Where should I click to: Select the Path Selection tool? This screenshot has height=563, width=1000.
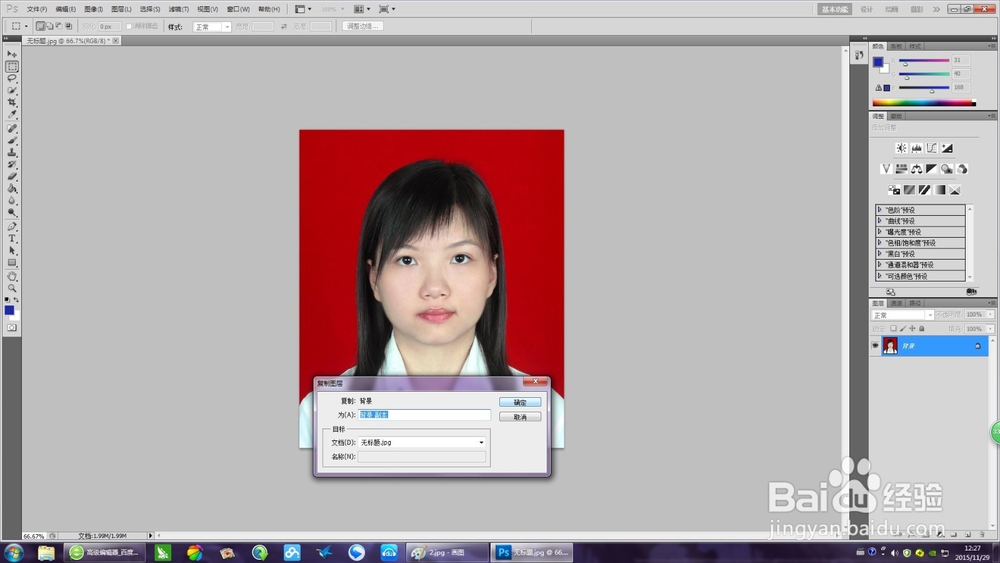[x=12, y=251]
